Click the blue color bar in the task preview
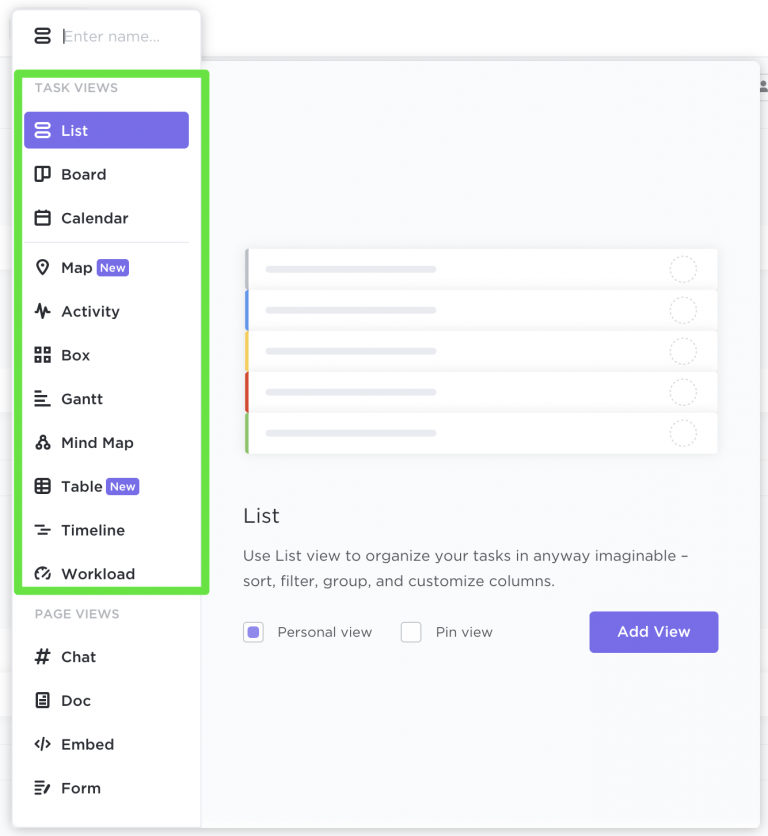The image size is (768, 836). click(246, 310)
